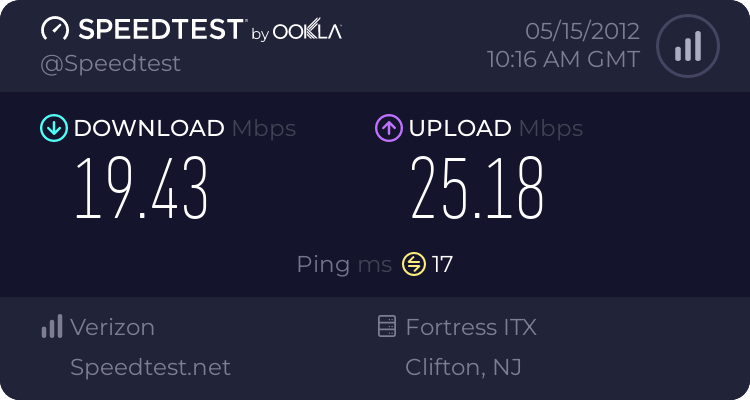Click the Verizon signal bars icon
The height and width of the screenshot is (400, 750).
coord(51,327)
